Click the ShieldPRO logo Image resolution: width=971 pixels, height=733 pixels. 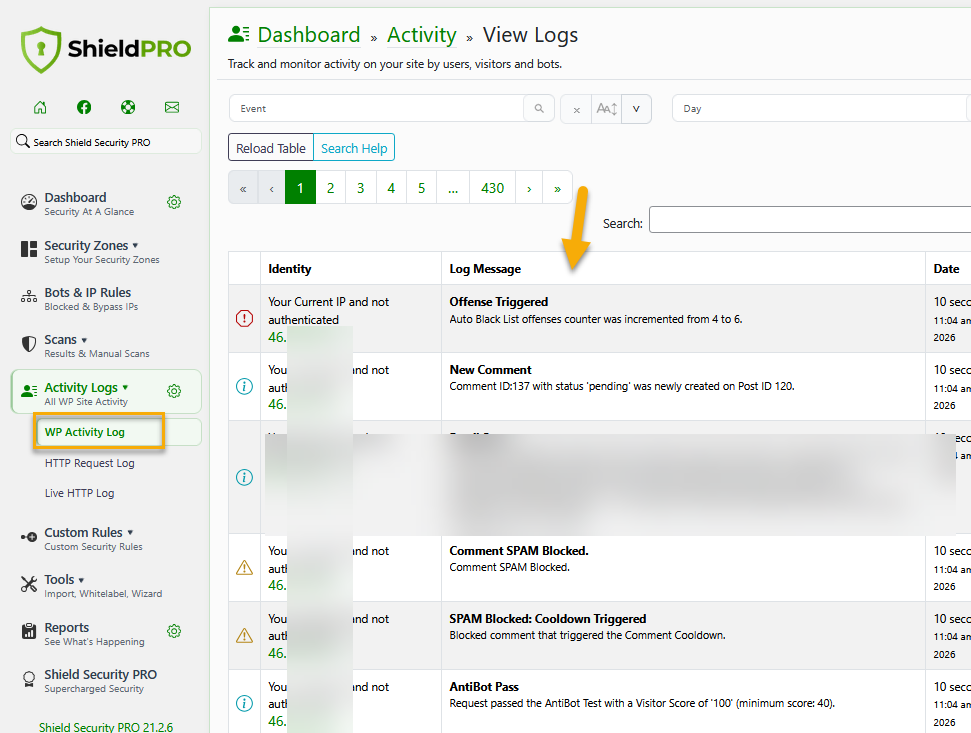[x=106, y=50]
